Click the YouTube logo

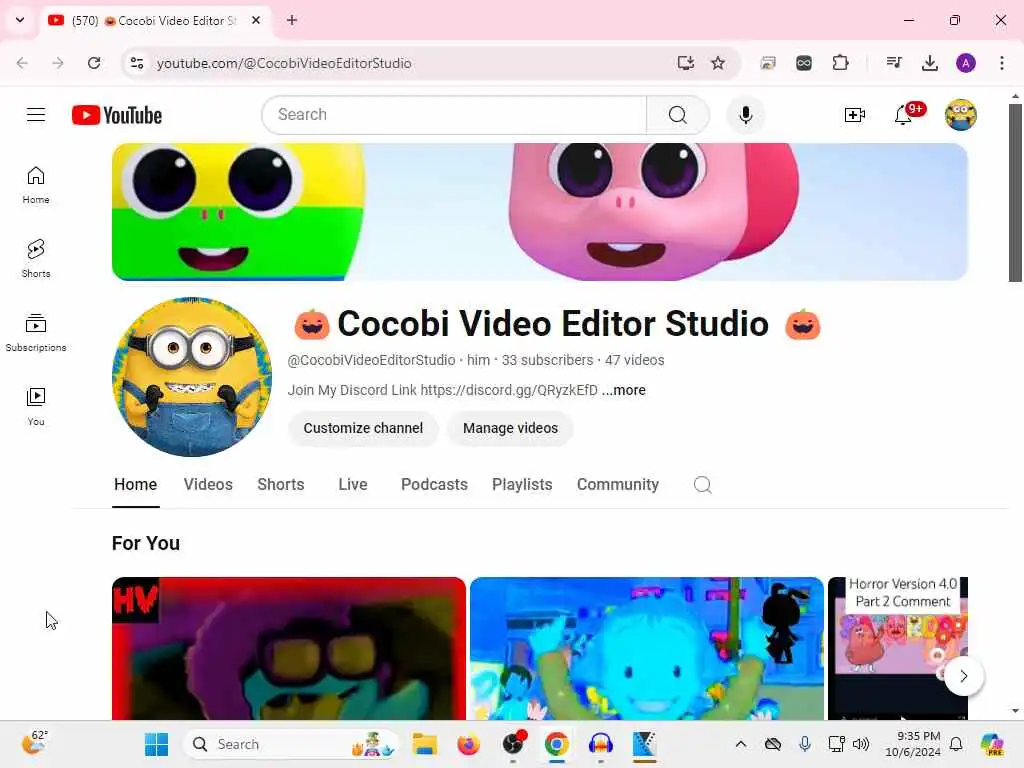point(117,115)
